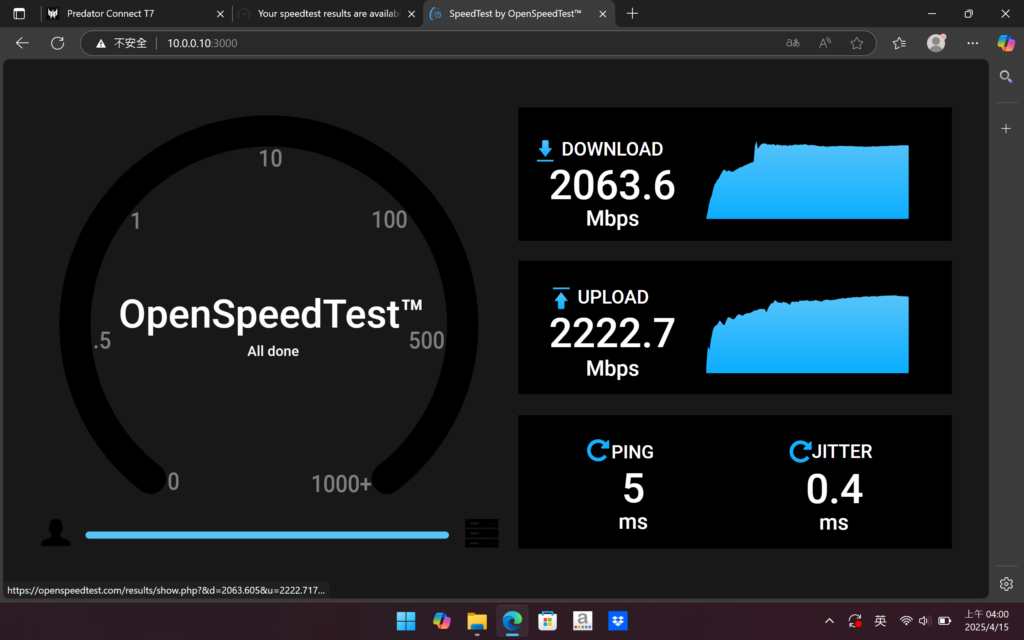Open Dropbox from the taskbar
This screenshot has height=640, width=1024.
618,620
